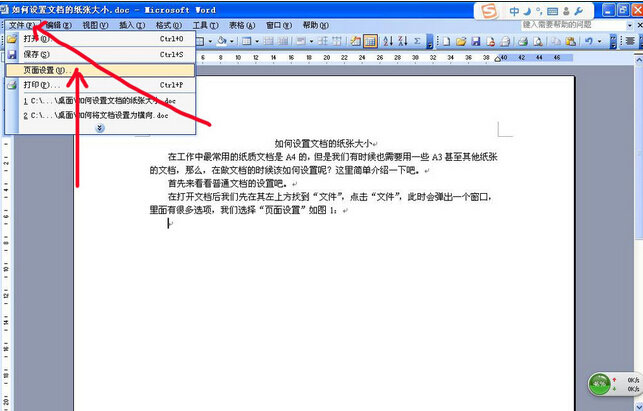
Task: Click the Sogou user account icon
Action: (566, 11)
